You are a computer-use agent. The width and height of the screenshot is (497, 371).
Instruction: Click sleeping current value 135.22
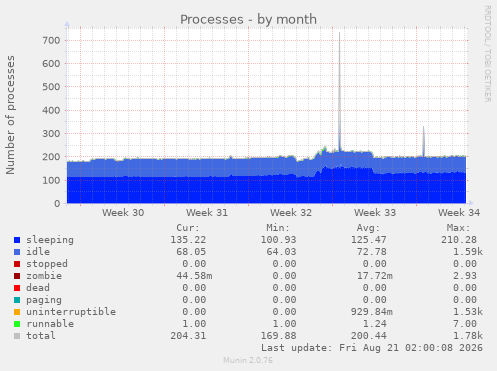click(x=188, y=240)
